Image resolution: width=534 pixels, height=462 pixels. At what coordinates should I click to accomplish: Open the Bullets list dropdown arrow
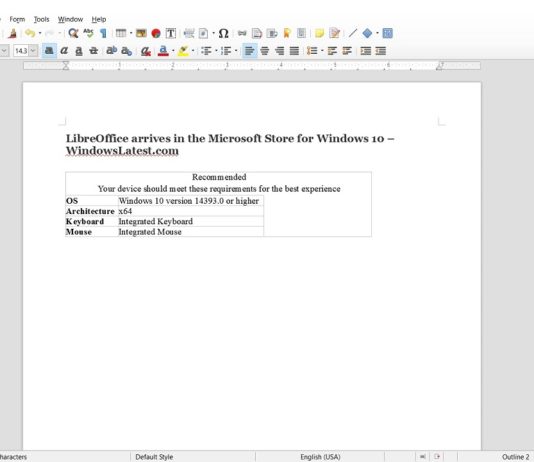click(216, 51)
